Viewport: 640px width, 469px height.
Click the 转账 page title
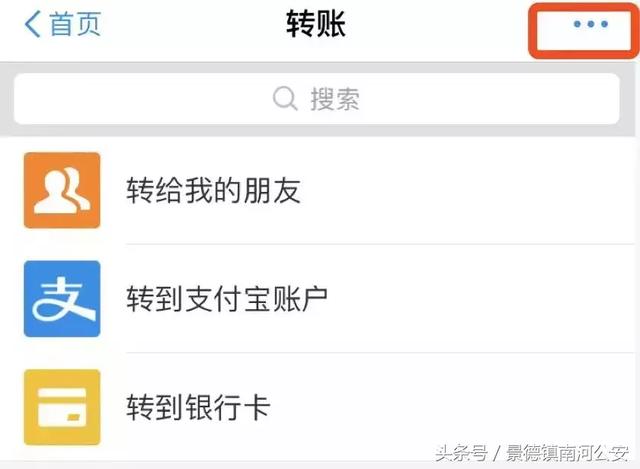[x=316, y=24]
